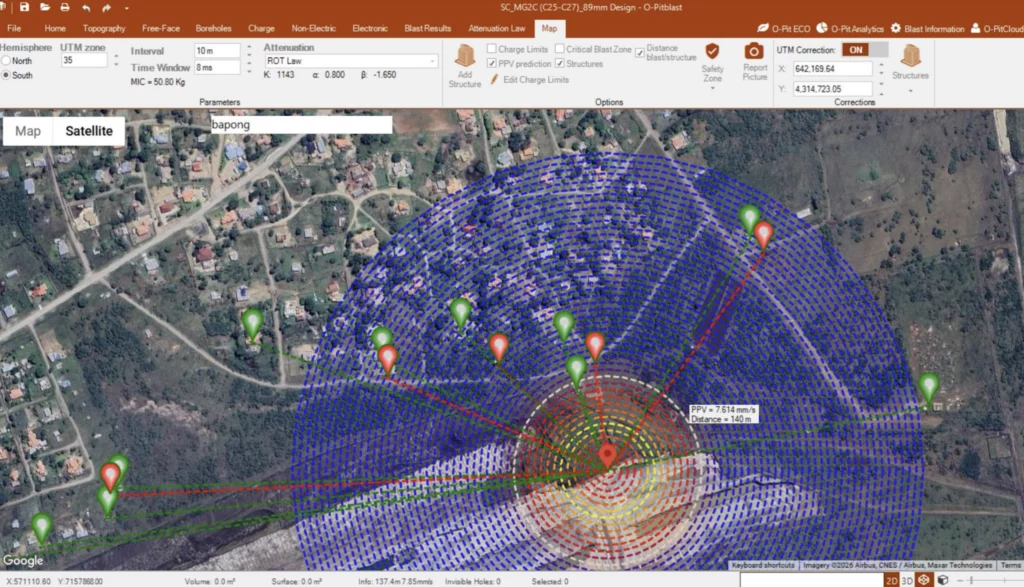Viewport: 1024px width, 587px height.
Task: Open the Electronic tab
Action: tap(370, 28)
